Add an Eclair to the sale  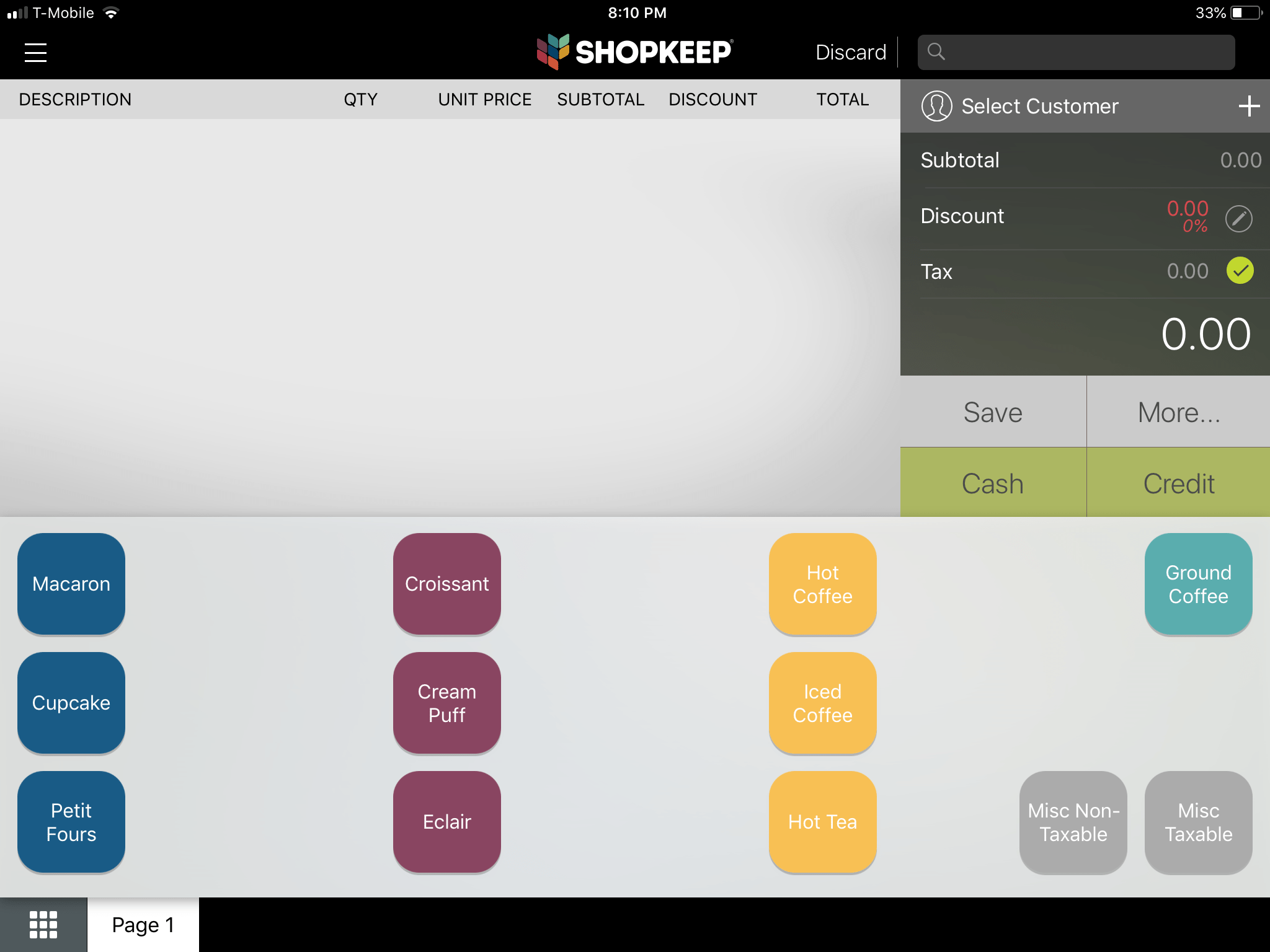447,822
